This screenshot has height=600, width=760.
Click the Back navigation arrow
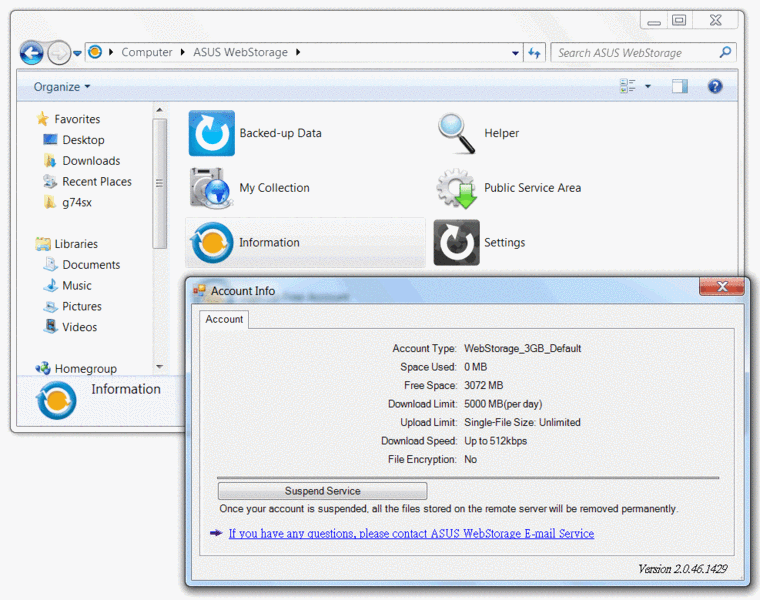(x=32, y=53)
